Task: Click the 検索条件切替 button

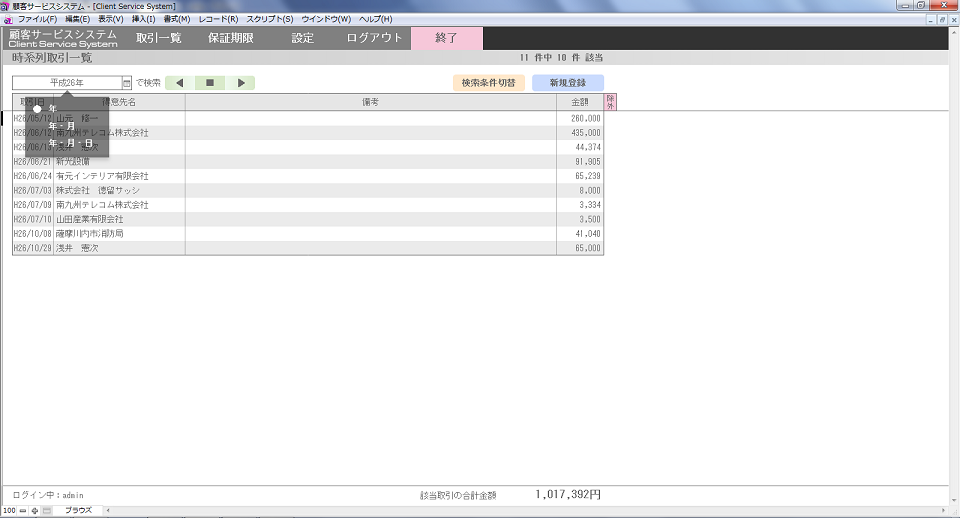Action: tap(489, 83)
